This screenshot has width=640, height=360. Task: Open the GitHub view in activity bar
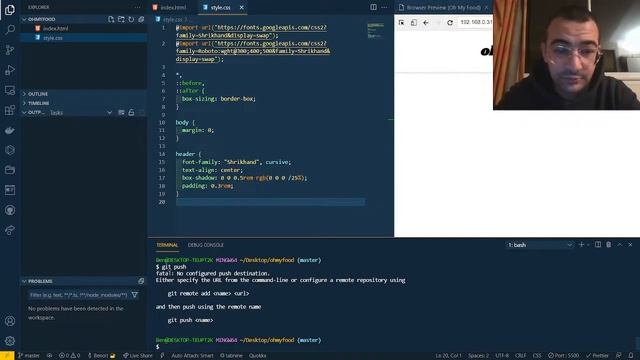(10, 210)
